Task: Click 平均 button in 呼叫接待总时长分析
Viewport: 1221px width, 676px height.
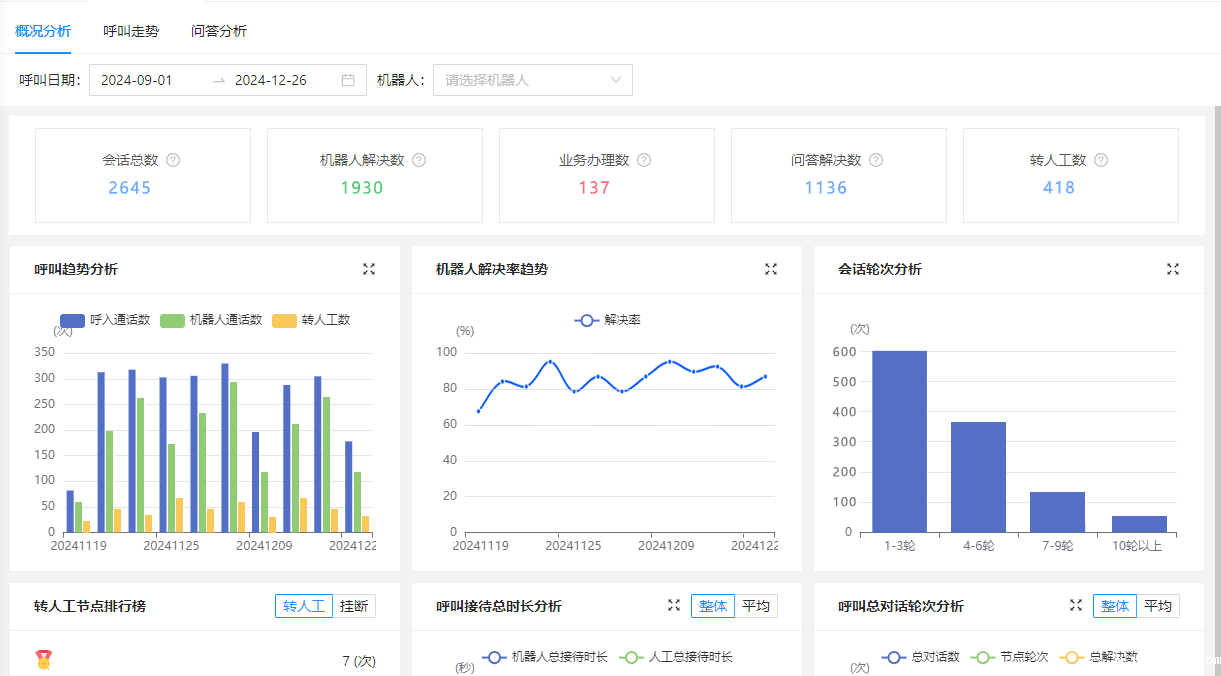Action: tap(756, 606)
